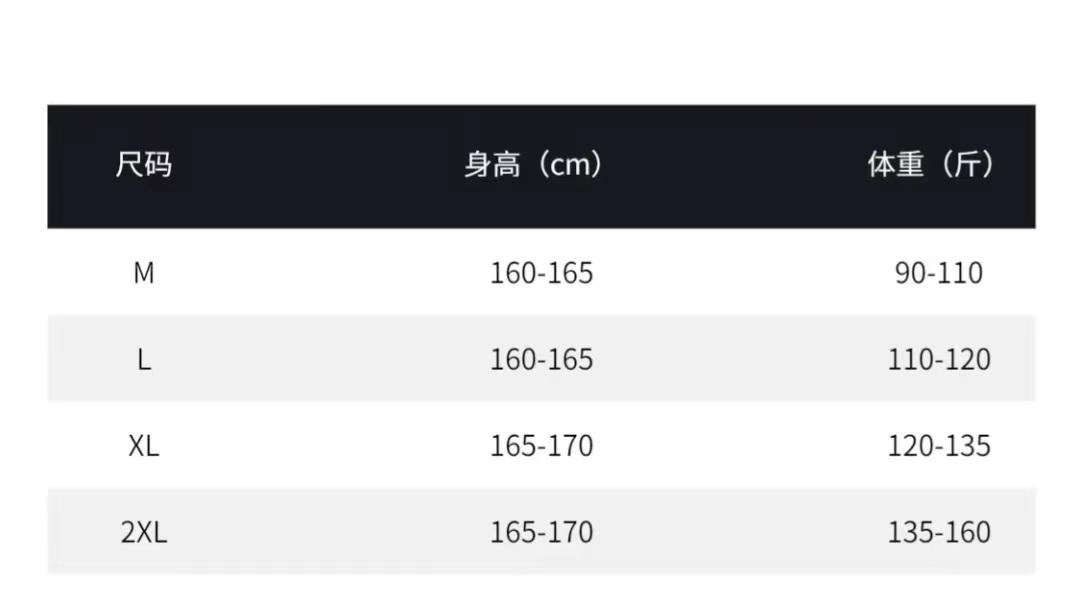Select the M size label
1077x613 pixels.
(144, 273)
